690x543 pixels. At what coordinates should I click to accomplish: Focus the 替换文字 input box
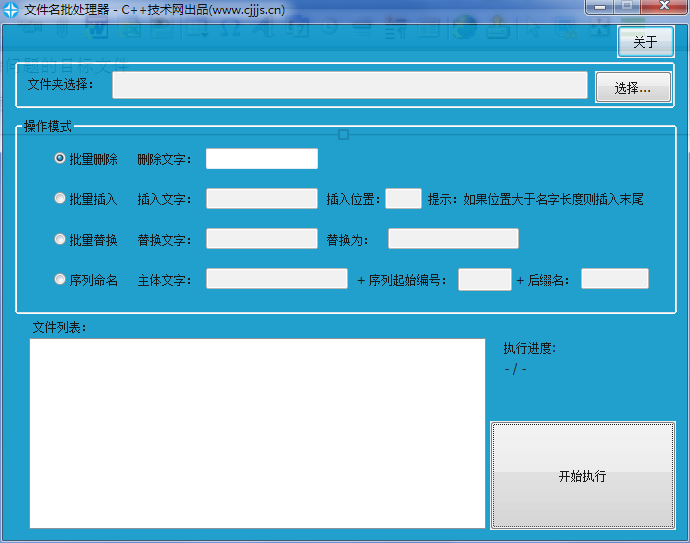coord(262,238)
